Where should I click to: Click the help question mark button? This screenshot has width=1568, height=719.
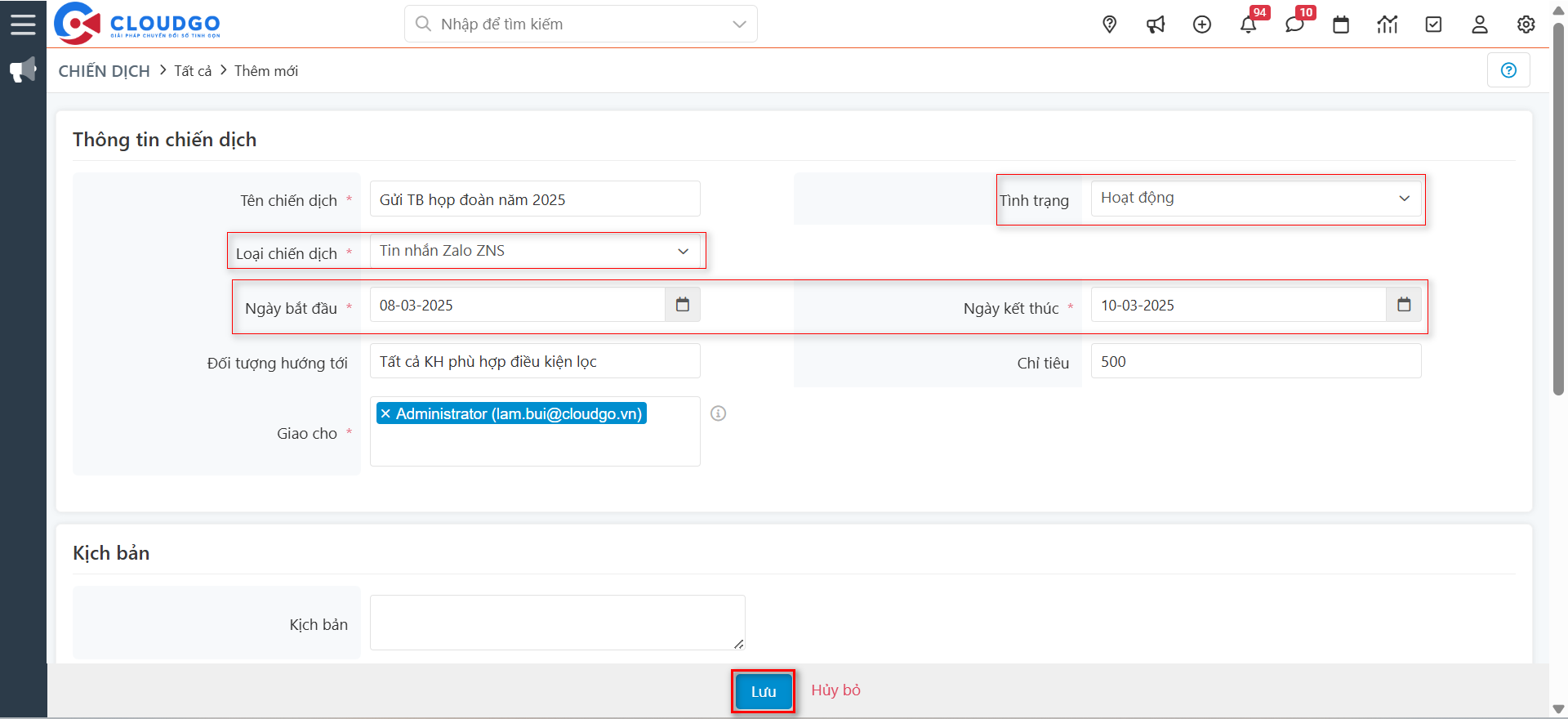tap(1508, 70)
